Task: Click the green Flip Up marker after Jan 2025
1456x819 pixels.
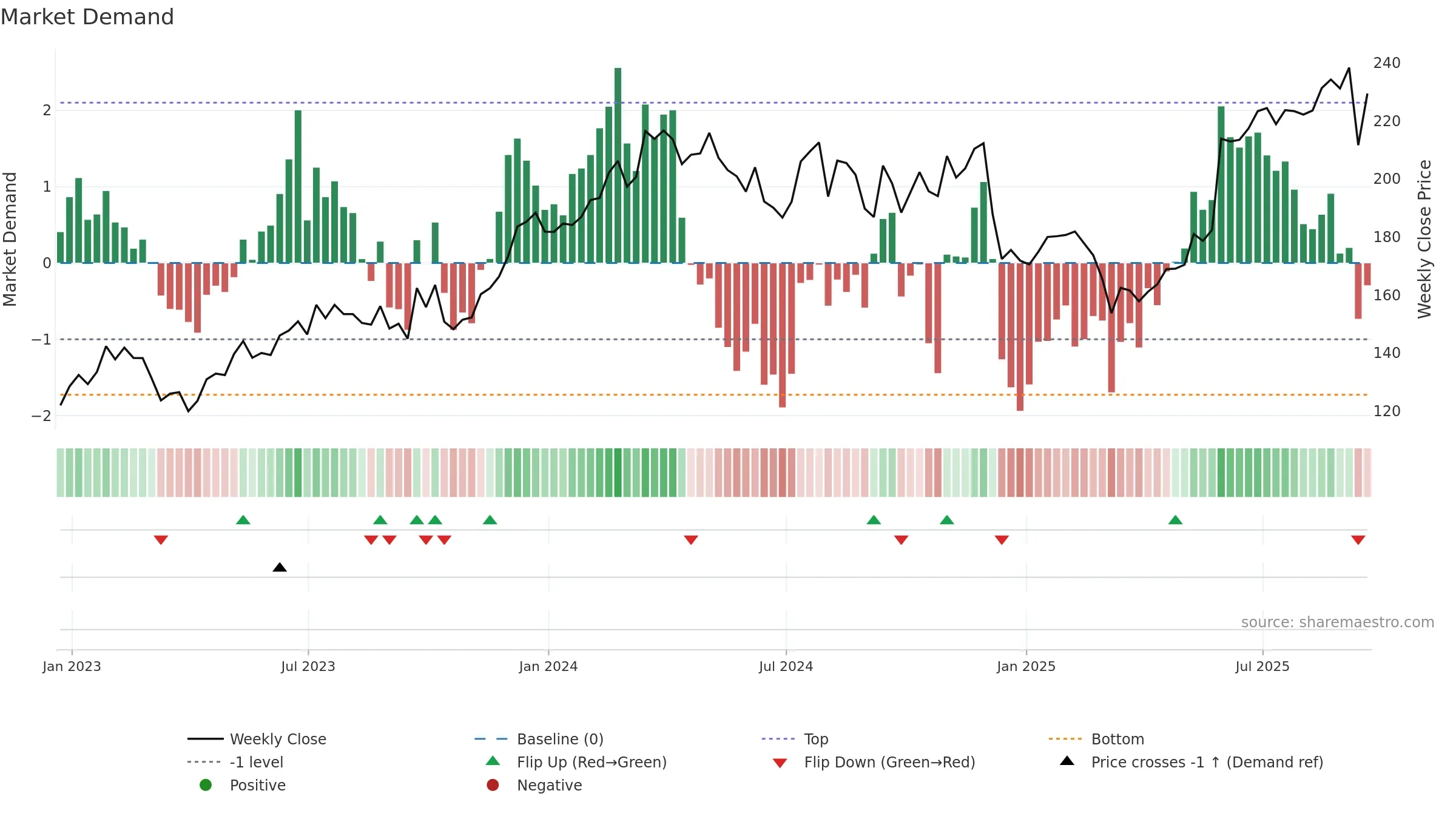Action: 1175,520
